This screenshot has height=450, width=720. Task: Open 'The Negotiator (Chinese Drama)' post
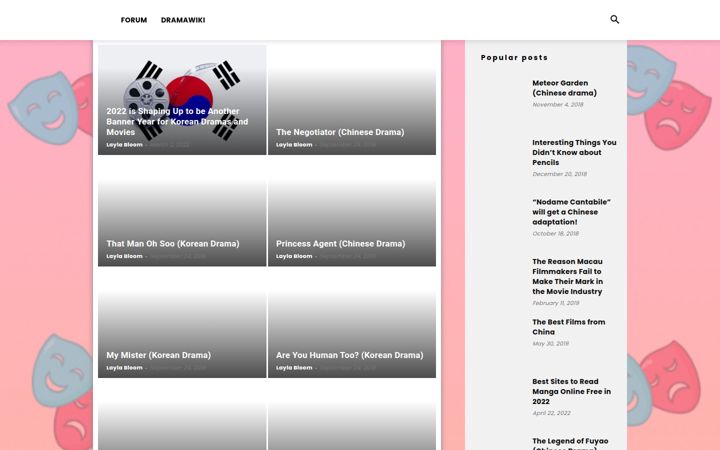point(340,132)
